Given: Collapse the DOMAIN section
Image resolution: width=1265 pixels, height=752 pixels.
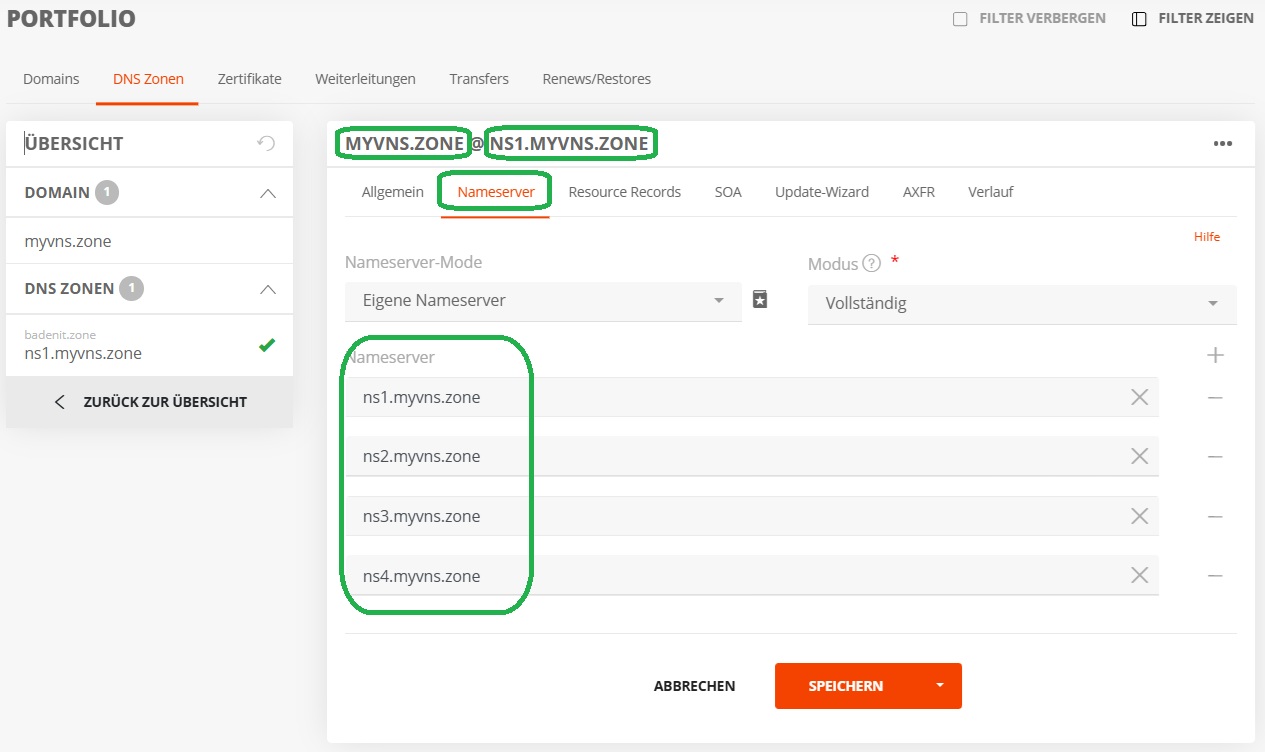Looking at the screenshot, I should click(x=267, y=193).
